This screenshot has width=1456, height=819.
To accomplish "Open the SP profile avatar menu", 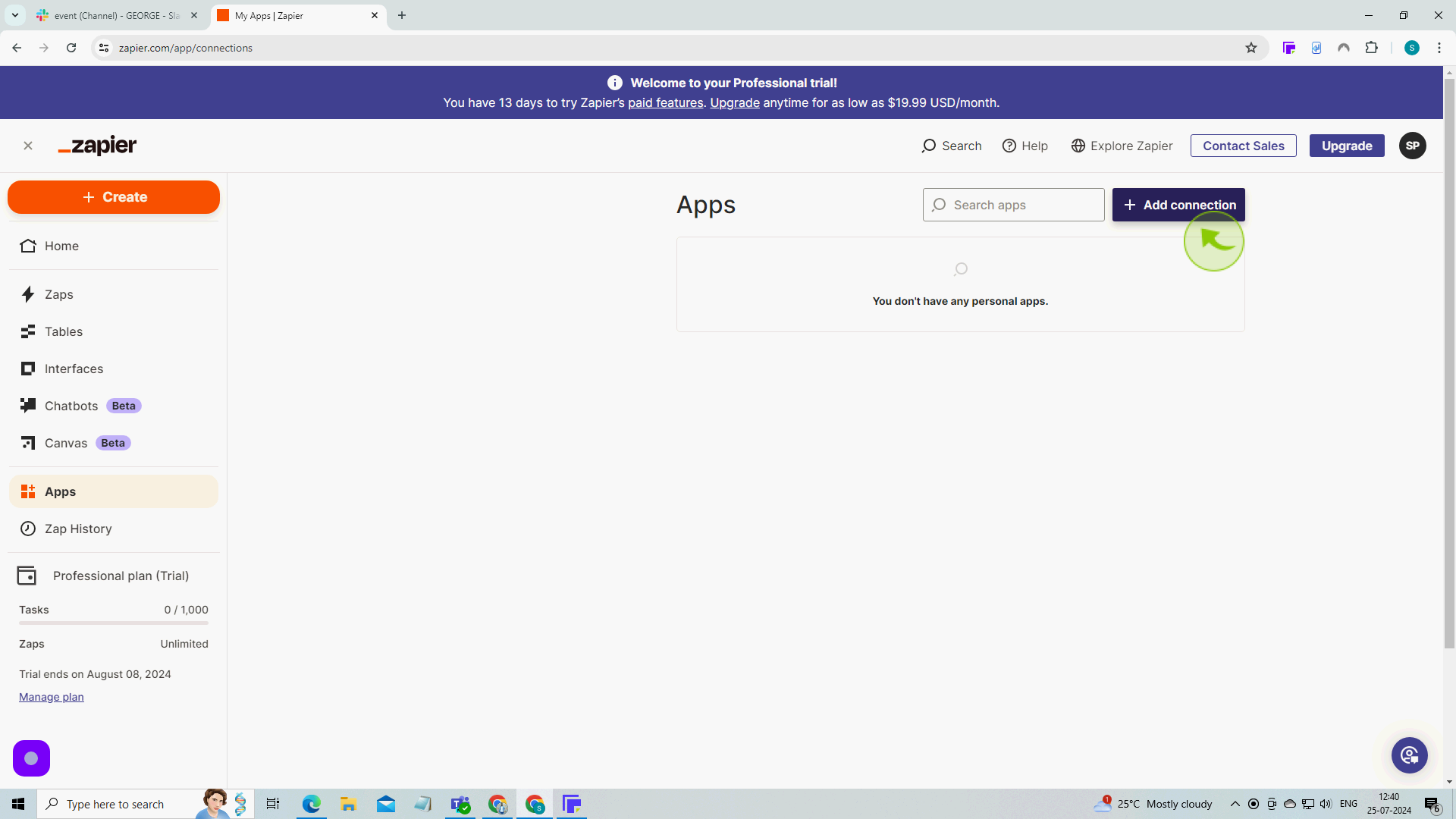I will (1413, 146).
